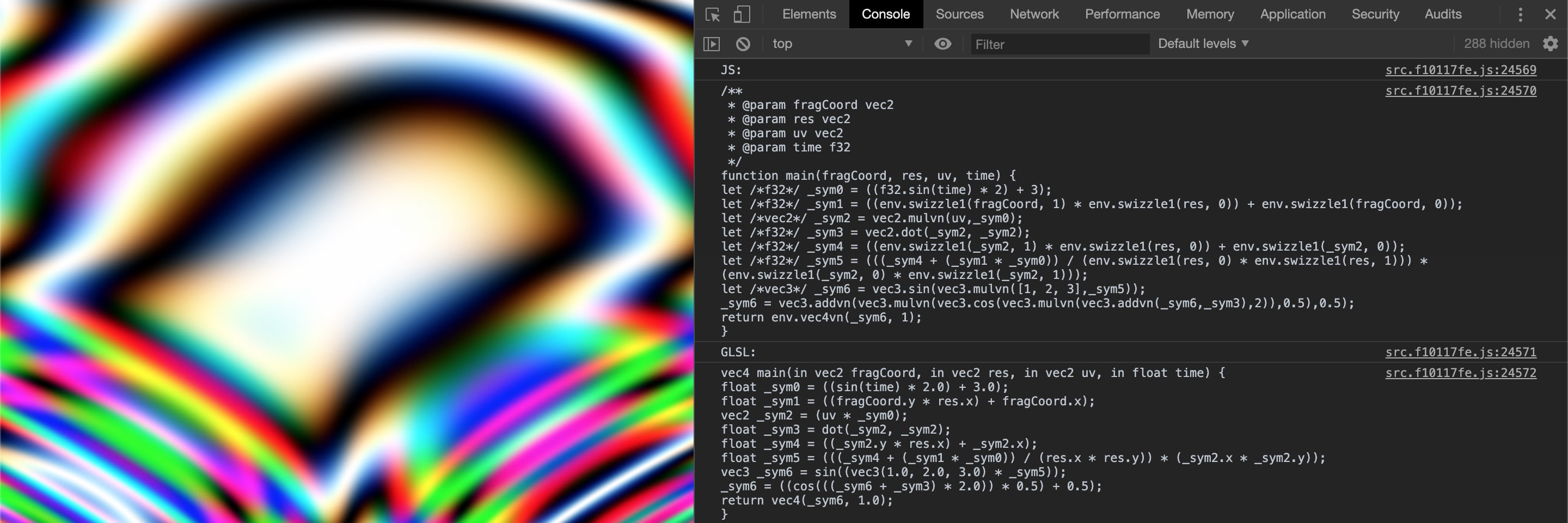The image size is (1568, 523).
Task: Toggle the device toolbar
Action: (x=742, y=14)
